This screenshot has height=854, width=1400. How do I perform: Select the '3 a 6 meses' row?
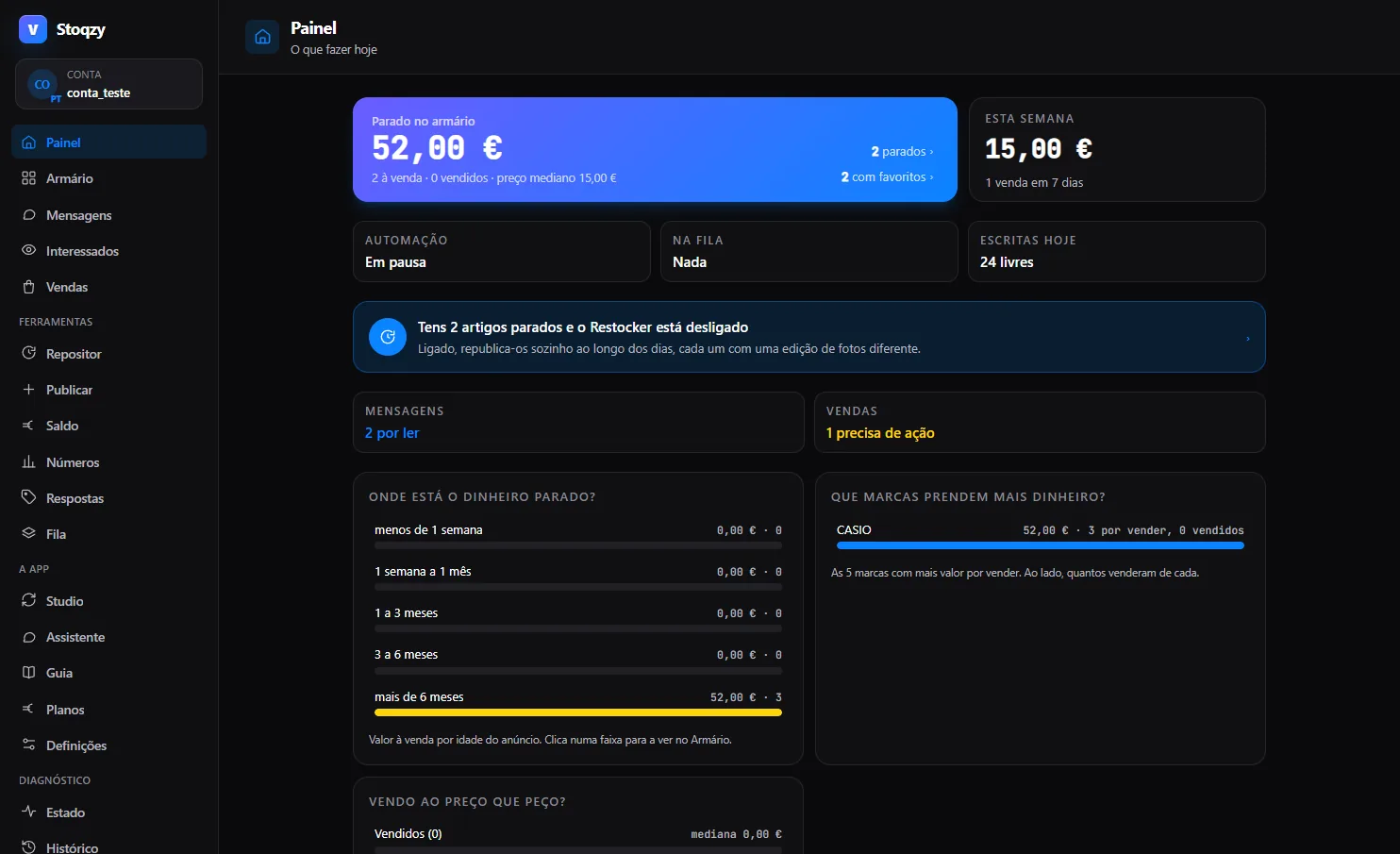(x=578, y=661)
